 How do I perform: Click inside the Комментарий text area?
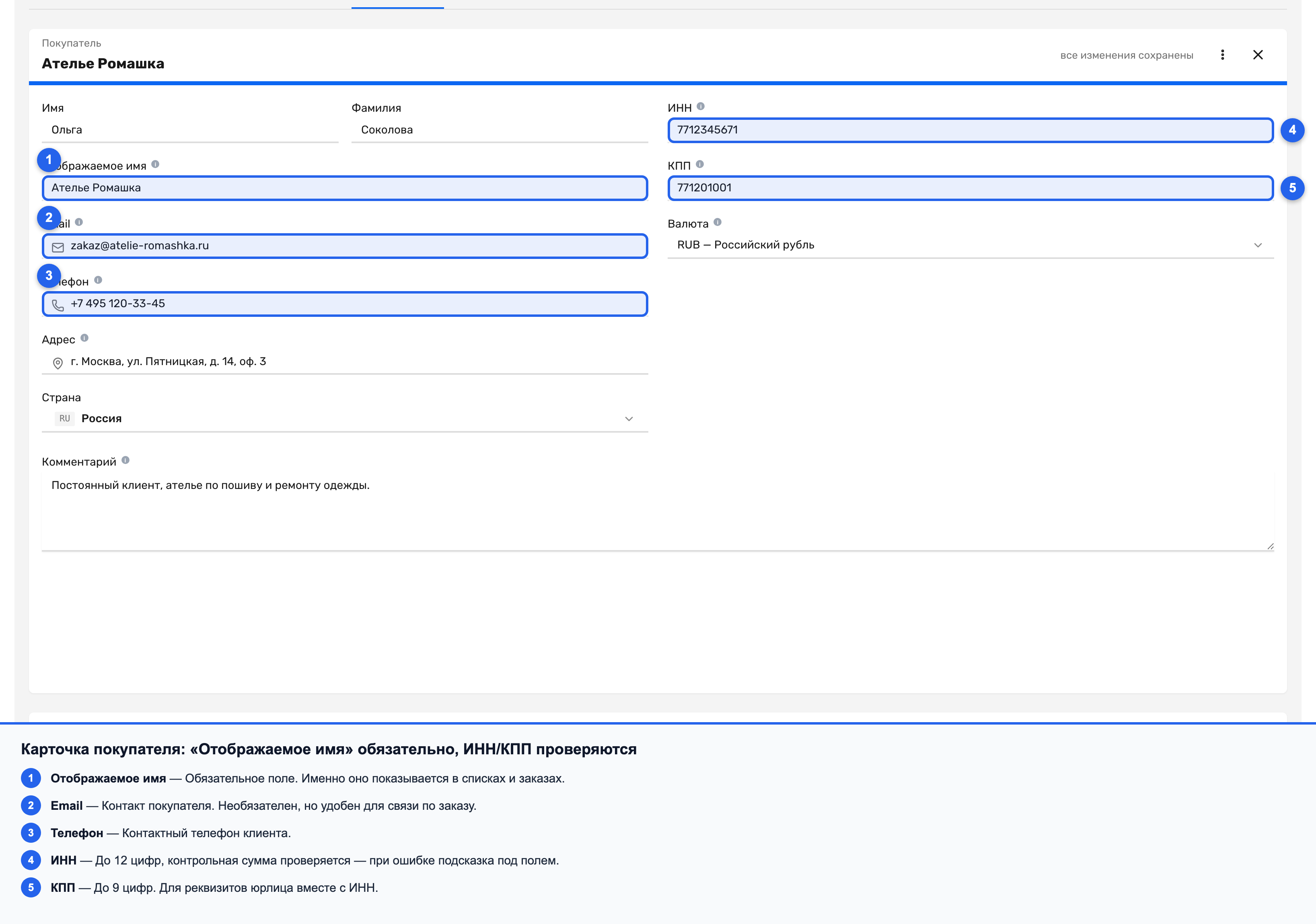[658, 511]
